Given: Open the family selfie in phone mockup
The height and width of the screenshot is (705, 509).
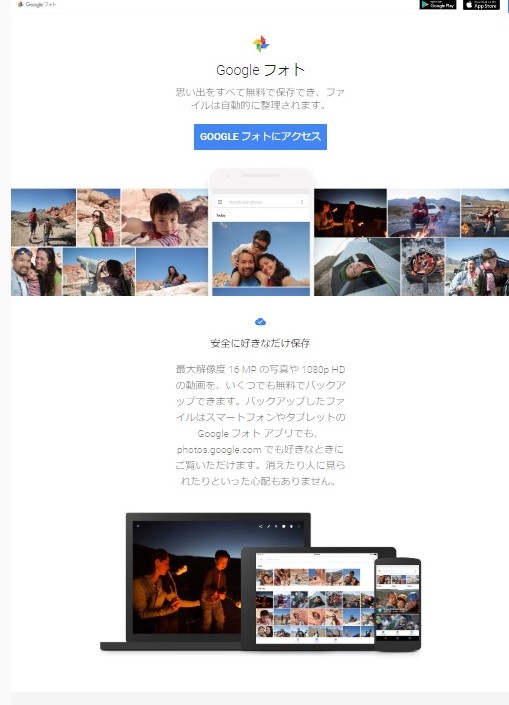Looking at the screenshot, I should 261,254.
